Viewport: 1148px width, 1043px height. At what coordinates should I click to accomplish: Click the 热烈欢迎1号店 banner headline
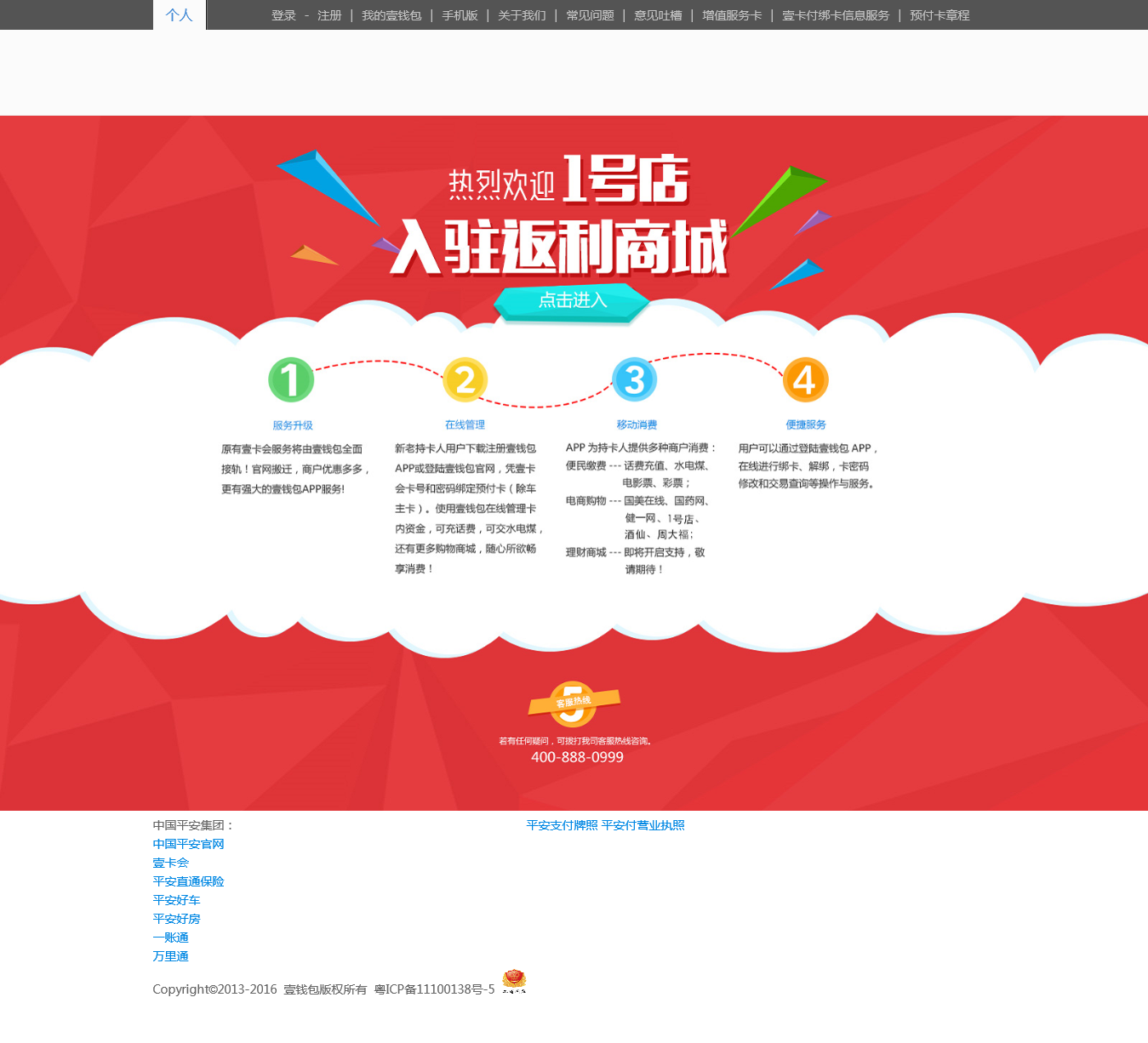[568, 180]
